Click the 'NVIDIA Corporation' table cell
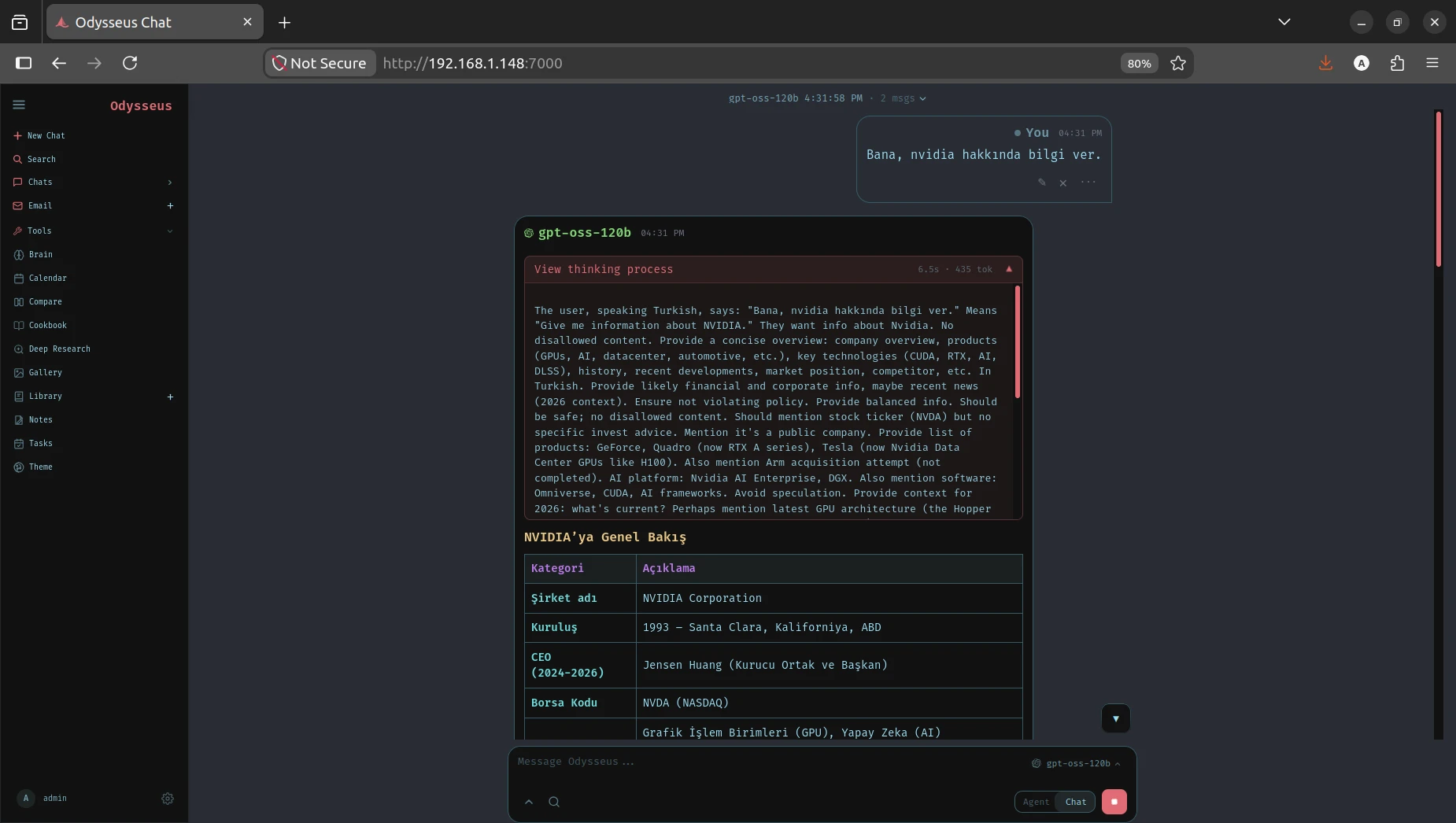This screenshot has width=1456, height=823. tap(829, 598)
